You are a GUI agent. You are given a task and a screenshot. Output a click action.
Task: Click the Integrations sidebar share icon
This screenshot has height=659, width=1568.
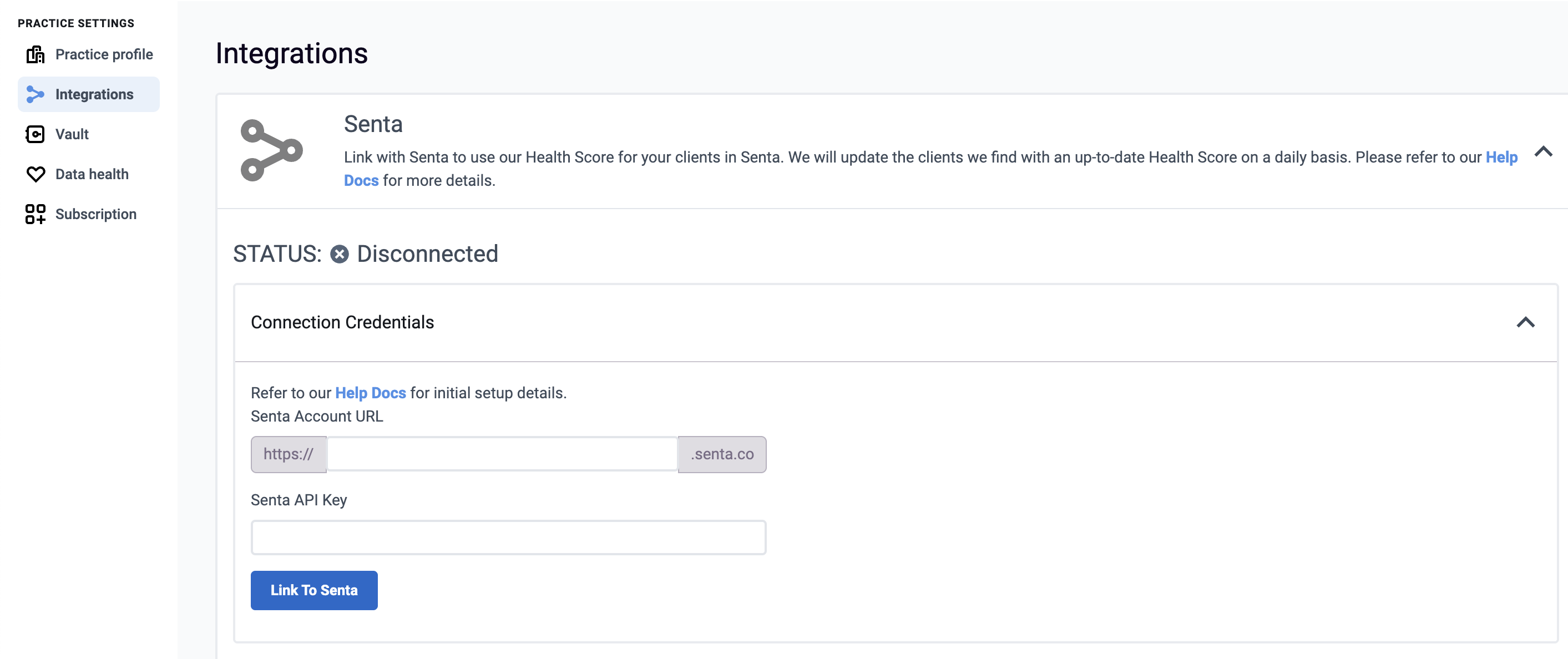(36, 94)
